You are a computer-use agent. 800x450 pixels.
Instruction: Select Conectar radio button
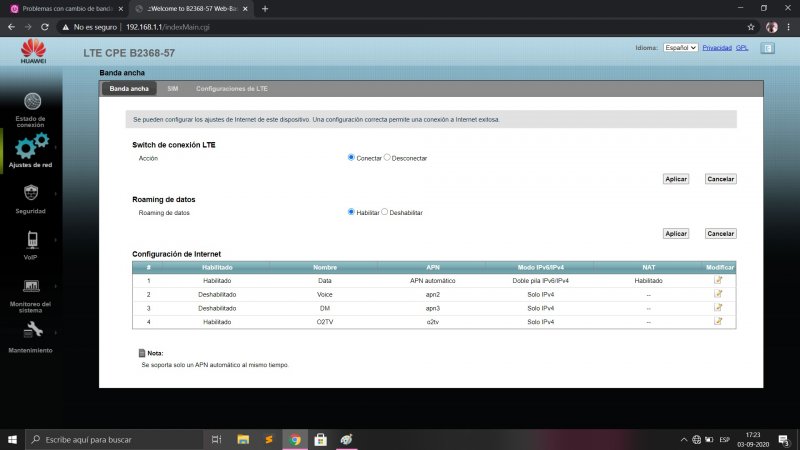click(351, 157)
